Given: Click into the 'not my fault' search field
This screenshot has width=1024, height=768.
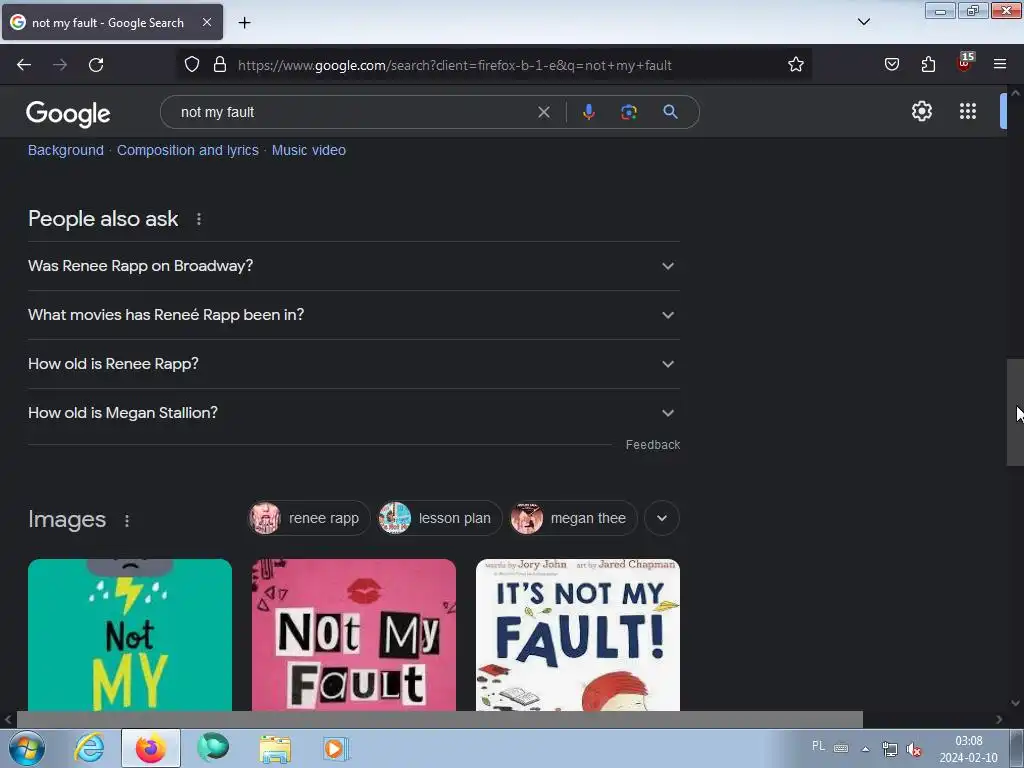Looking at the screenshot, I should [353, 112].
